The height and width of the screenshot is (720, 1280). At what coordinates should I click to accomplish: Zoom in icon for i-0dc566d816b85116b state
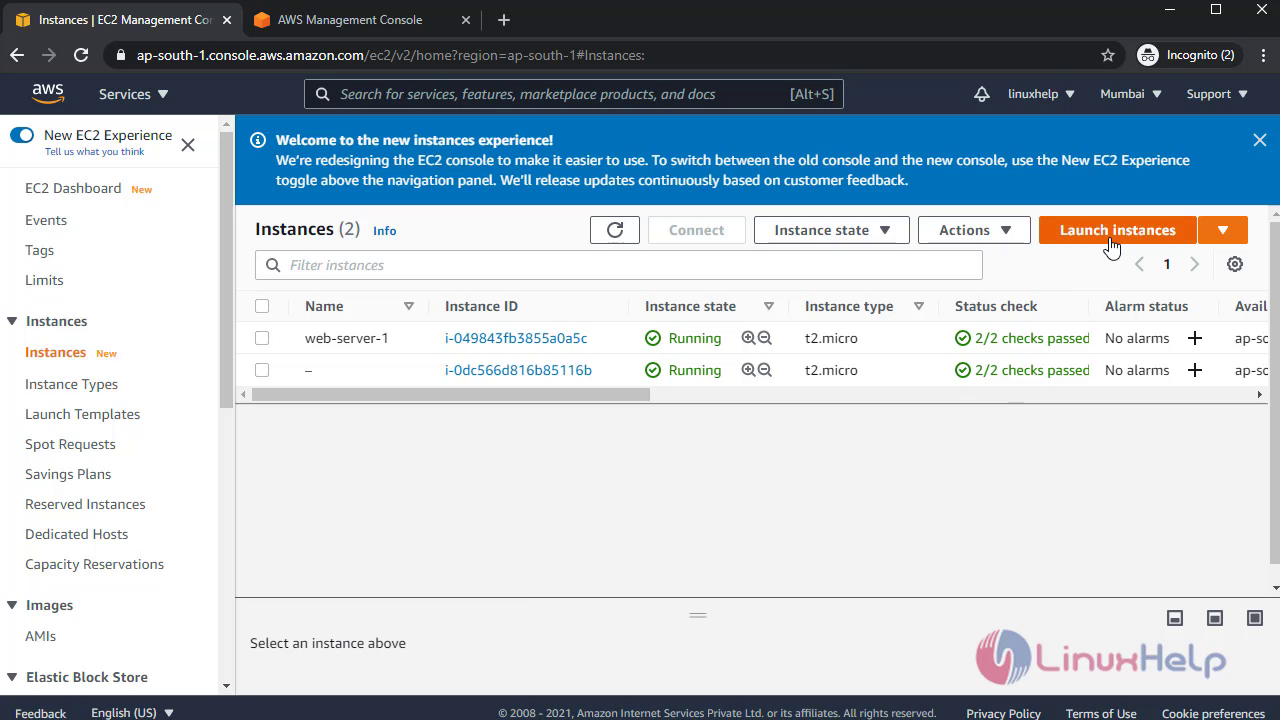coord(748,370)
